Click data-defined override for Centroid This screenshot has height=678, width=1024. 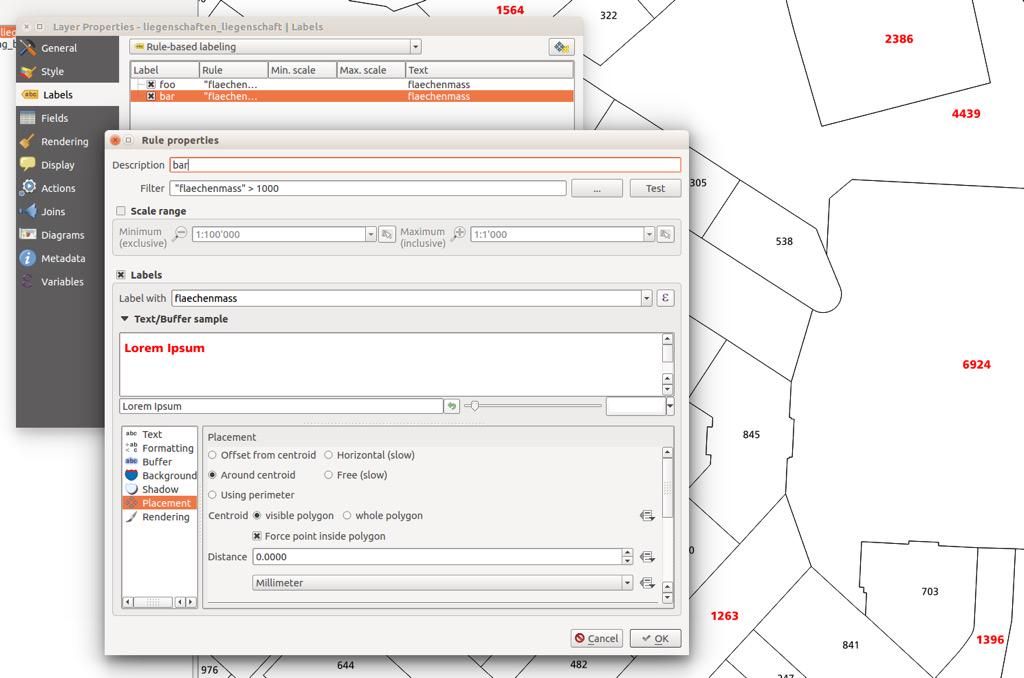coord(647,516)
